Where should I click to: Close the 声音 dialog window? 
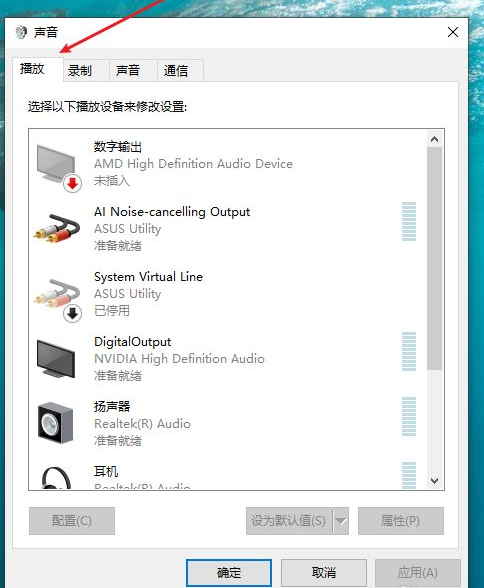(x=453, y=32)
